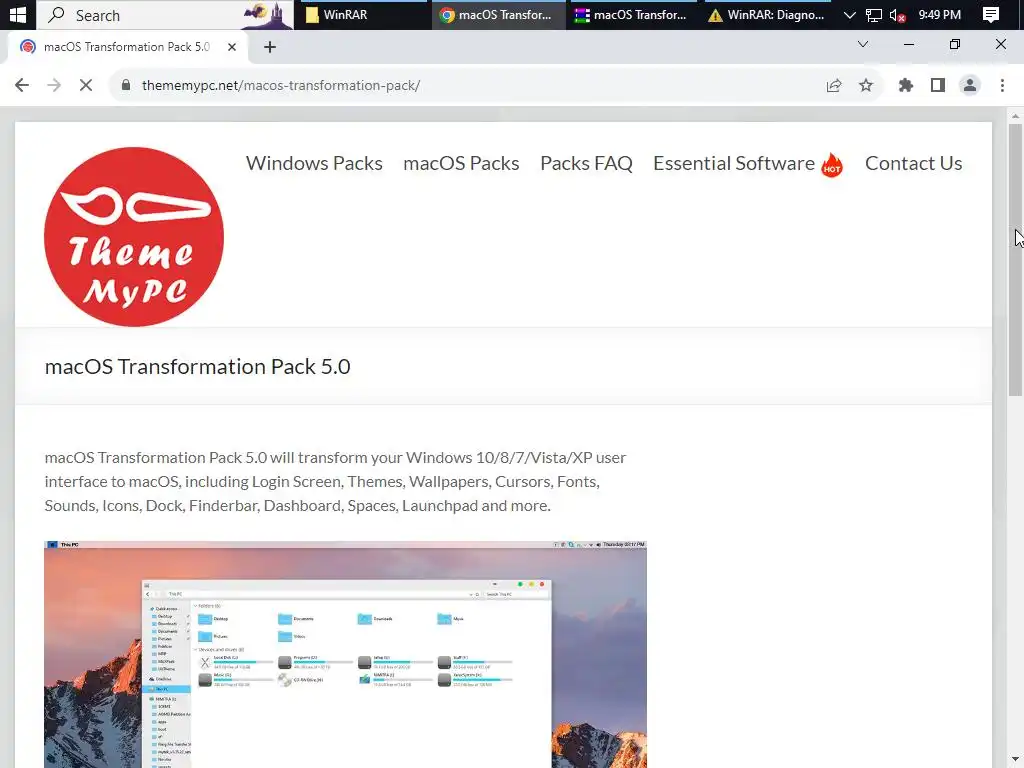Click the muted volume tray icon
1024x768 pixels.
(898, 15)
